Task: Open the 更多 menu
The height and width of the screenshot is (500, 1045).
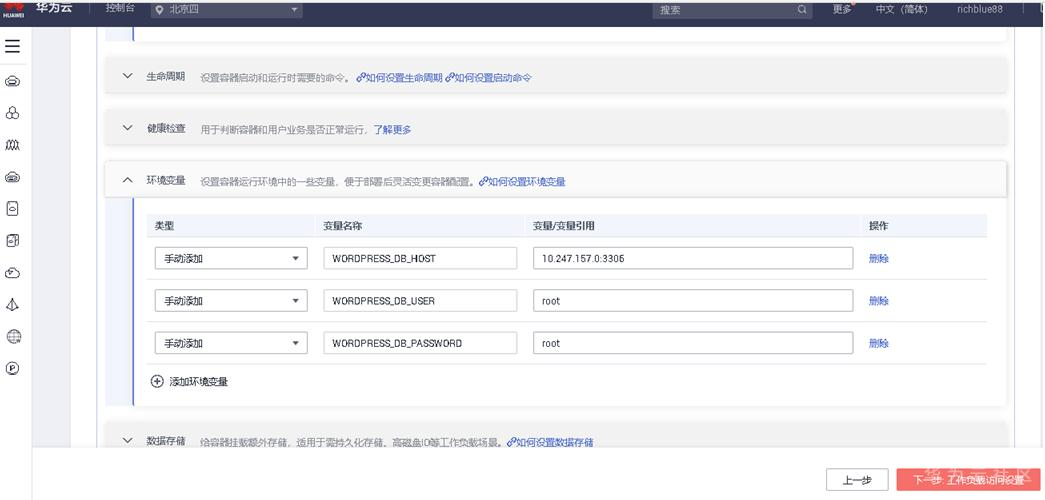Action: [842, 10]
